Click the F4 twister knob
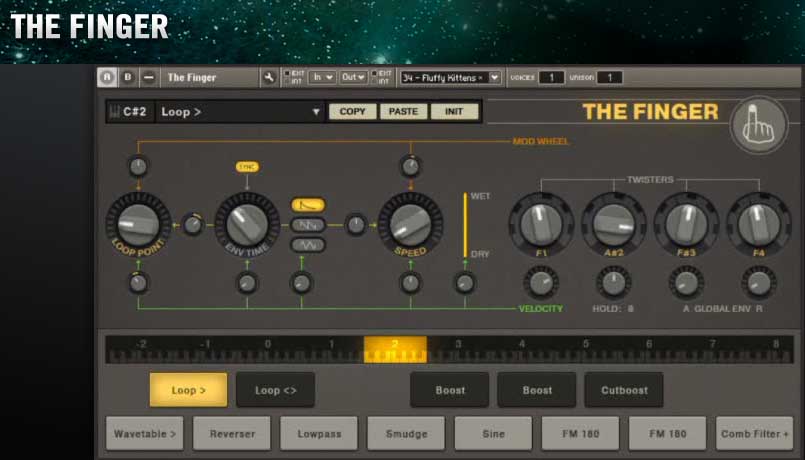Viewport: 805px width, 460px height. pyautogui.click(x=759, y=224)
